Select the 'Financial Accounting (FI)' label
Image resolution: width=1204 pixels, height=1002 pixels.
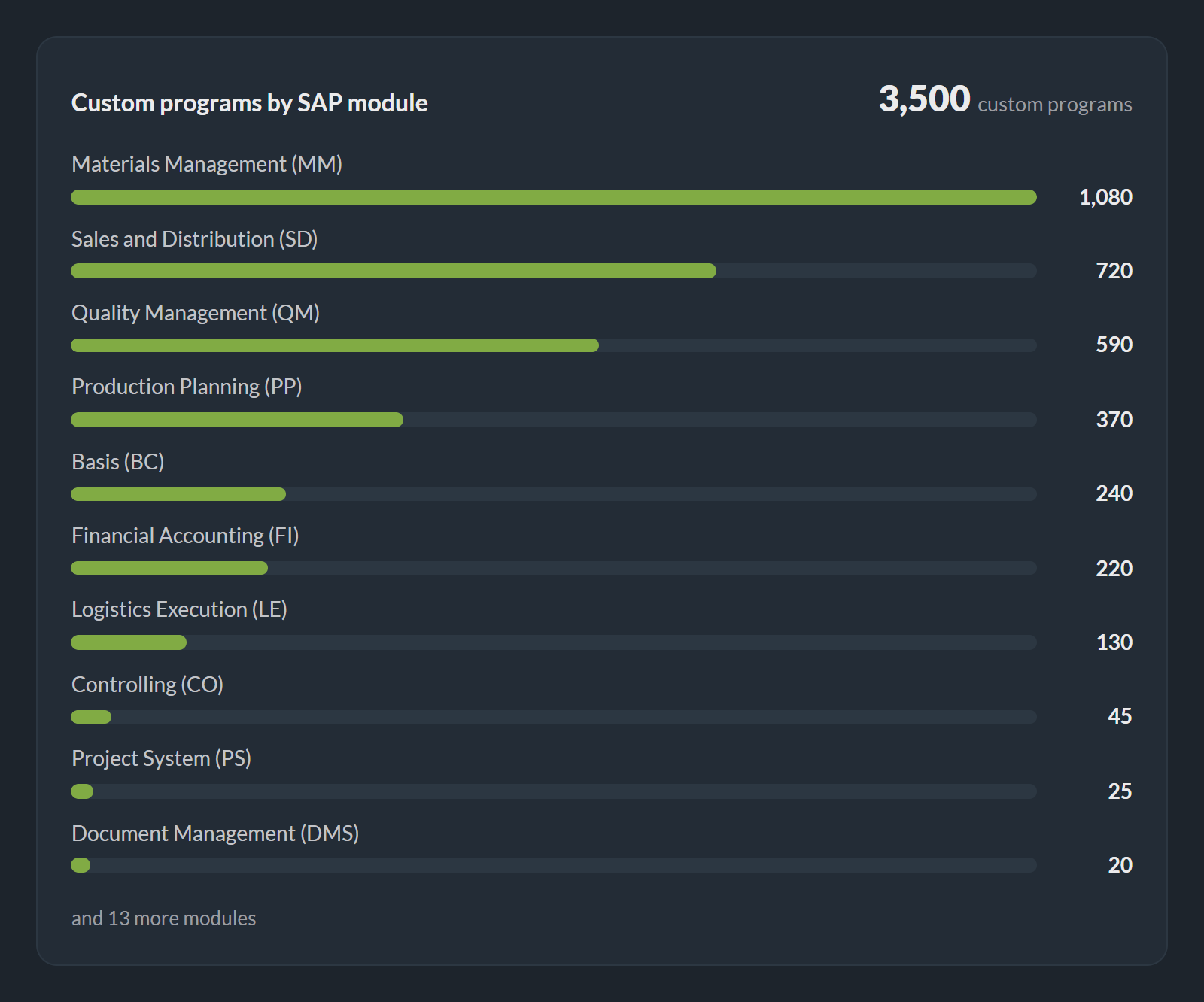[x=185, y=536]
